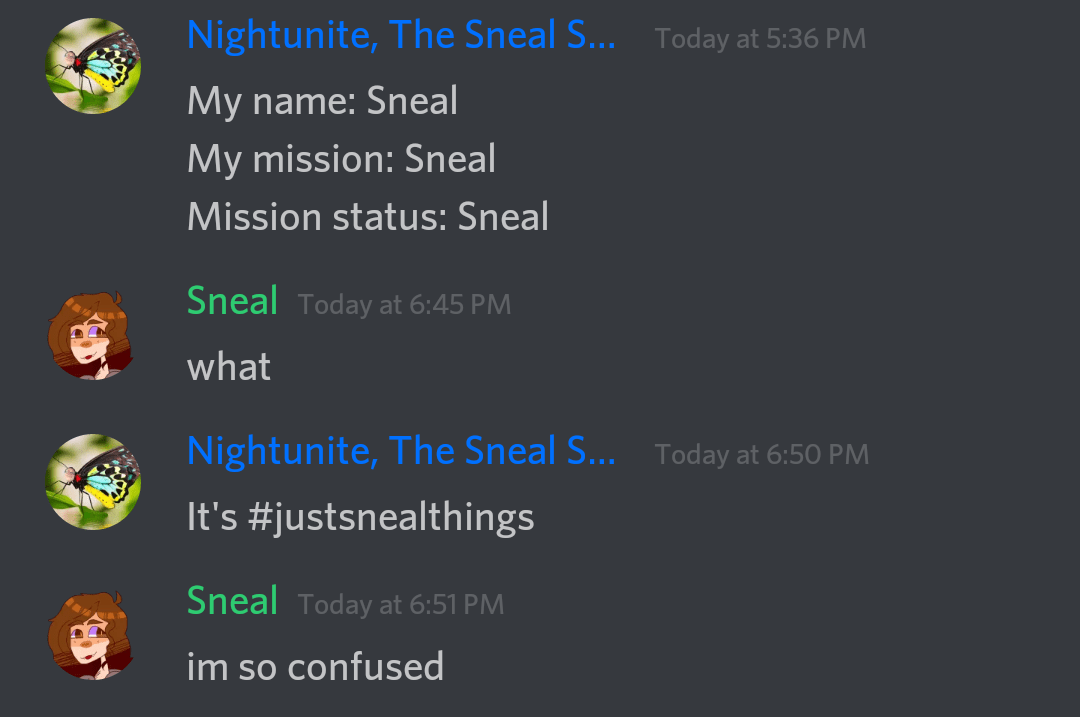This screenshot has width=1080, height=717.
Task: Click the green Sneal username at 6:45 PM
Action: [x=232, y=302]
